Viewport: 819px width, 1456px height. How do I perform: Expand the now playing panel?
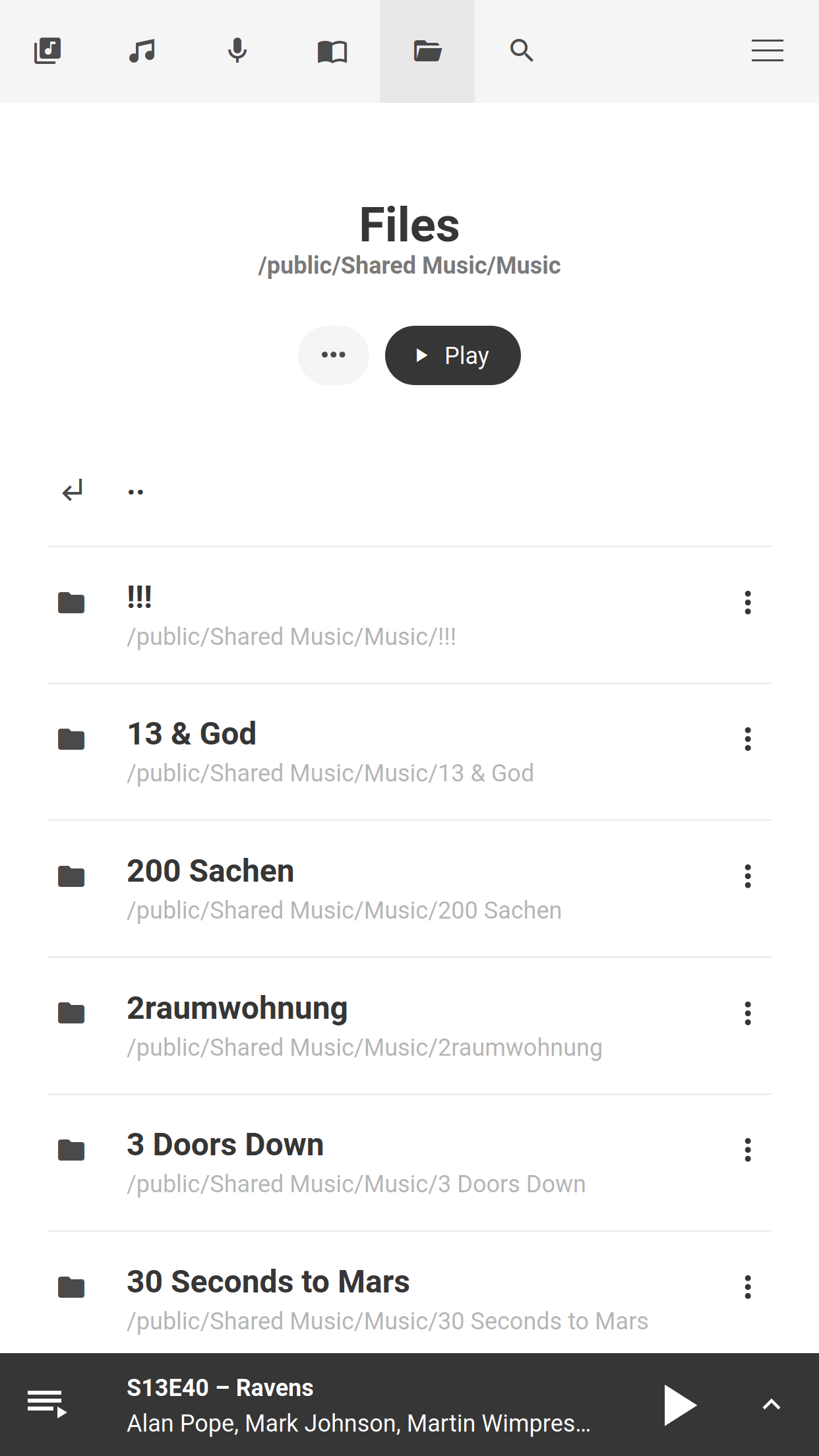[771, 1405]
